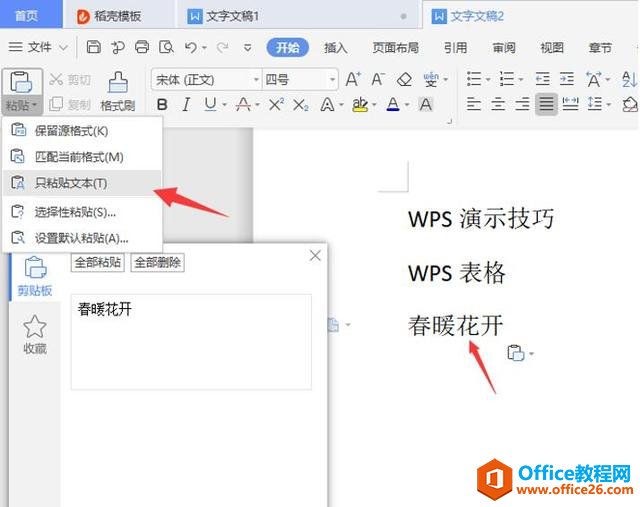Open highlight color dropdown arrow
Viewport: 640px width, 507px height.
click(x=374, y=105)
